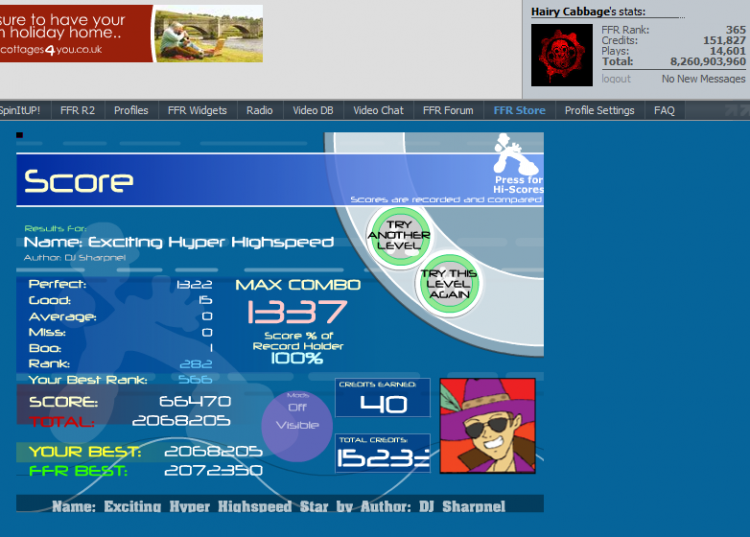Click Try Another Level button

[399, 235]
